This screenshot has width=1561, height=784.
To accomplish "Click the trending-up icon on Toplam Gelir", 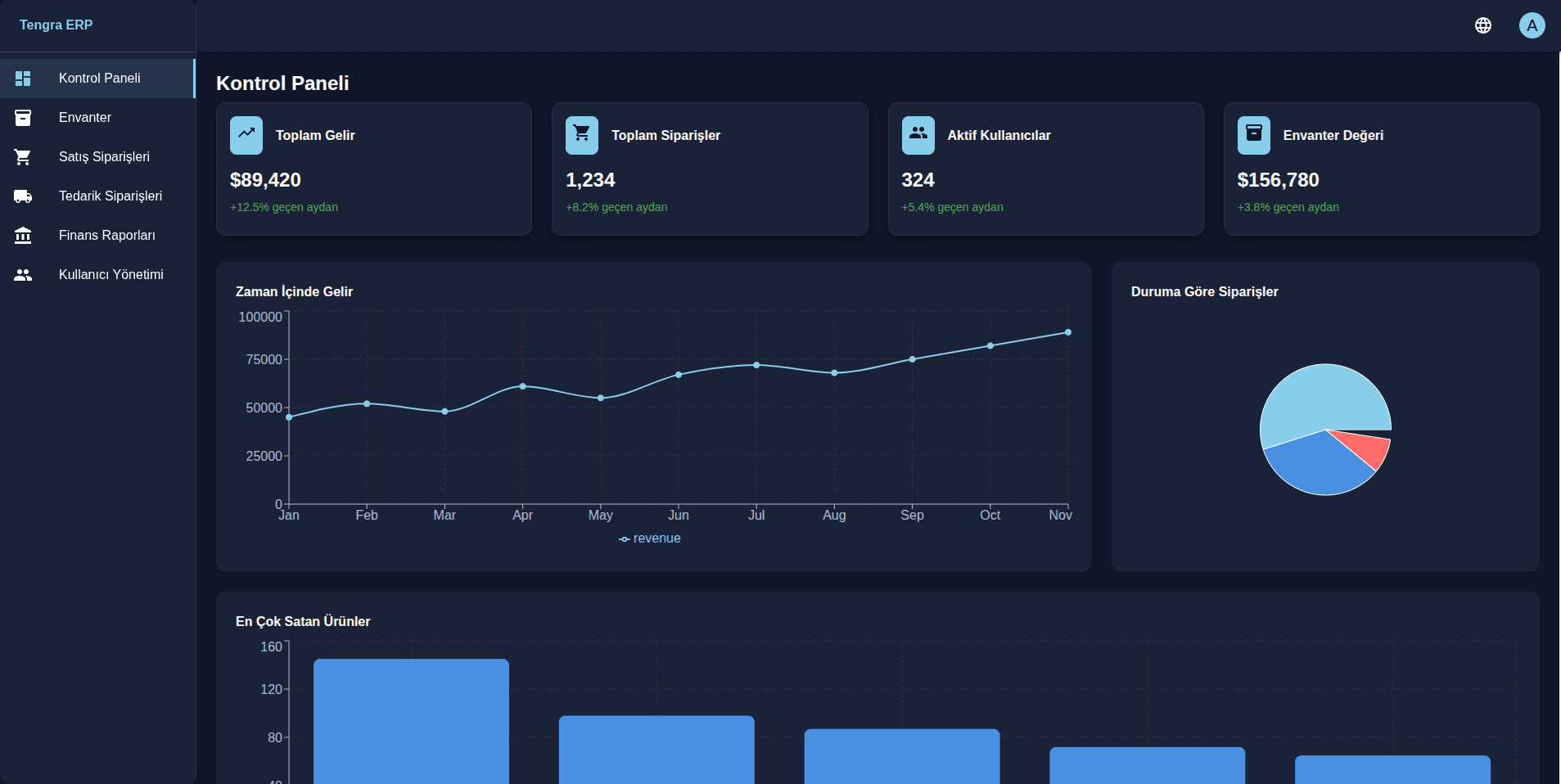I will tap(246, 135).
